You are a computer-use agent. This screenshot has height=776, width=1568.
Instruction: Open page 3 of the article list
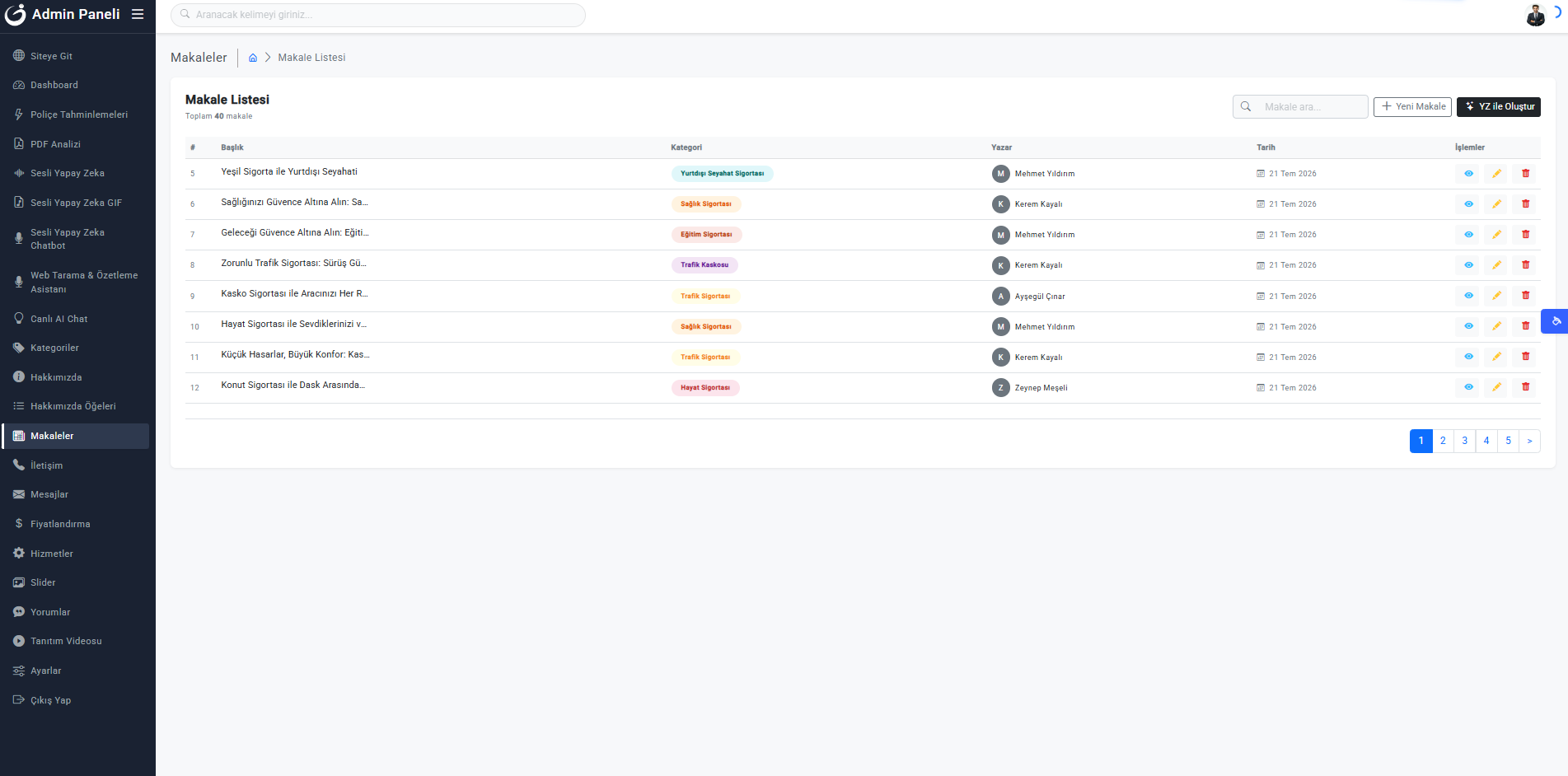click(x=1464, y=441)
